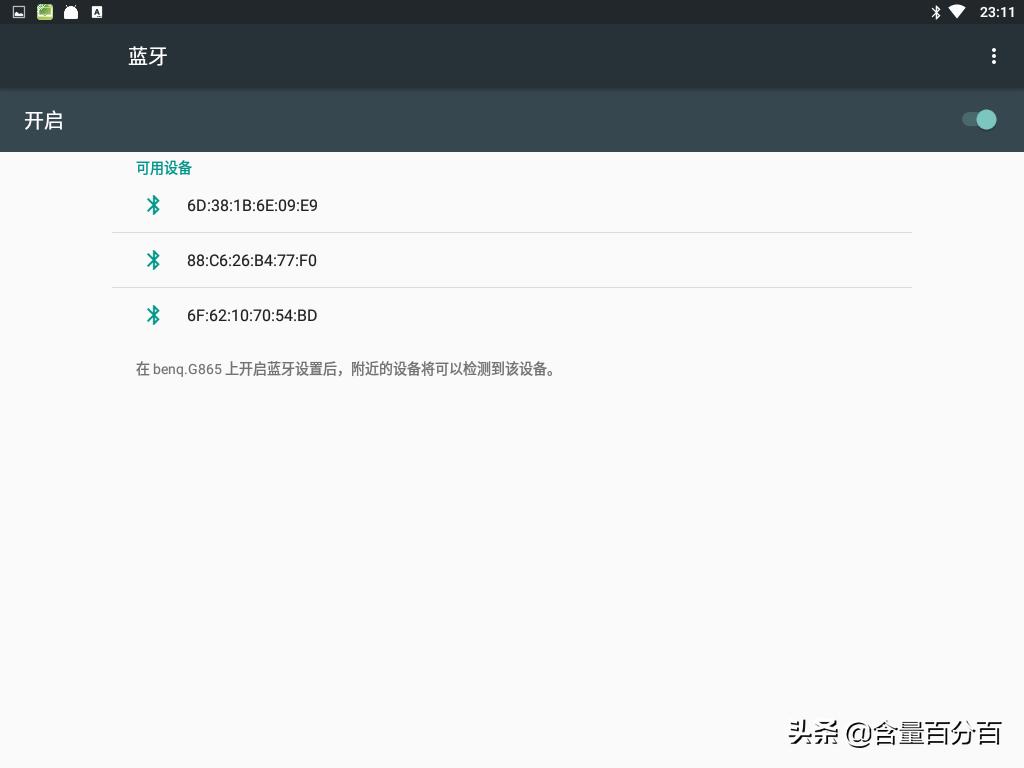Pair with device 6D:38:1B:6E:09:E9
Image resolution: width=1024 pixels, height=768 pixels.
pyautogui.click(x=252, y=205)
